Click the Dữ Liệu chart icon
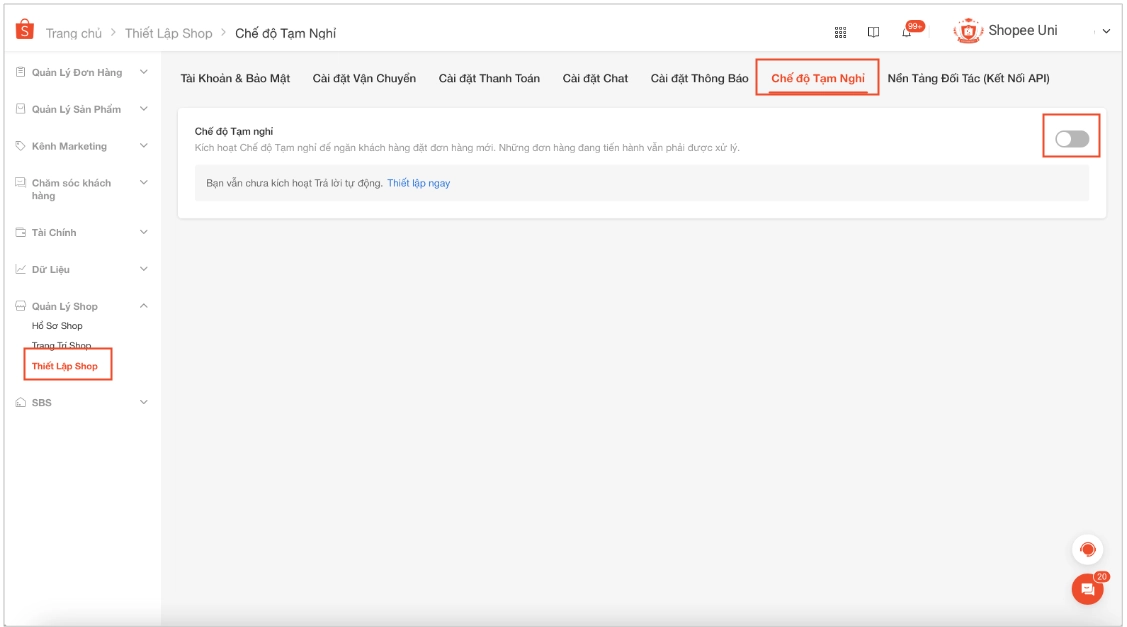1127x627 pixels. click(x=20, y=269)
